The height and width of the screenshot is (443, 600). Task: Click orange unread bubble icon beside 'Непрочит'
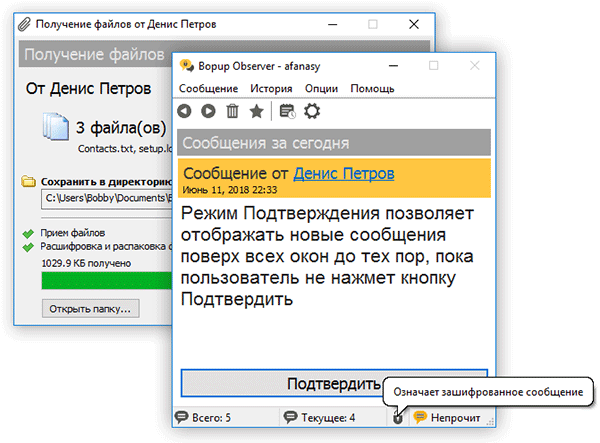[420, 417]
